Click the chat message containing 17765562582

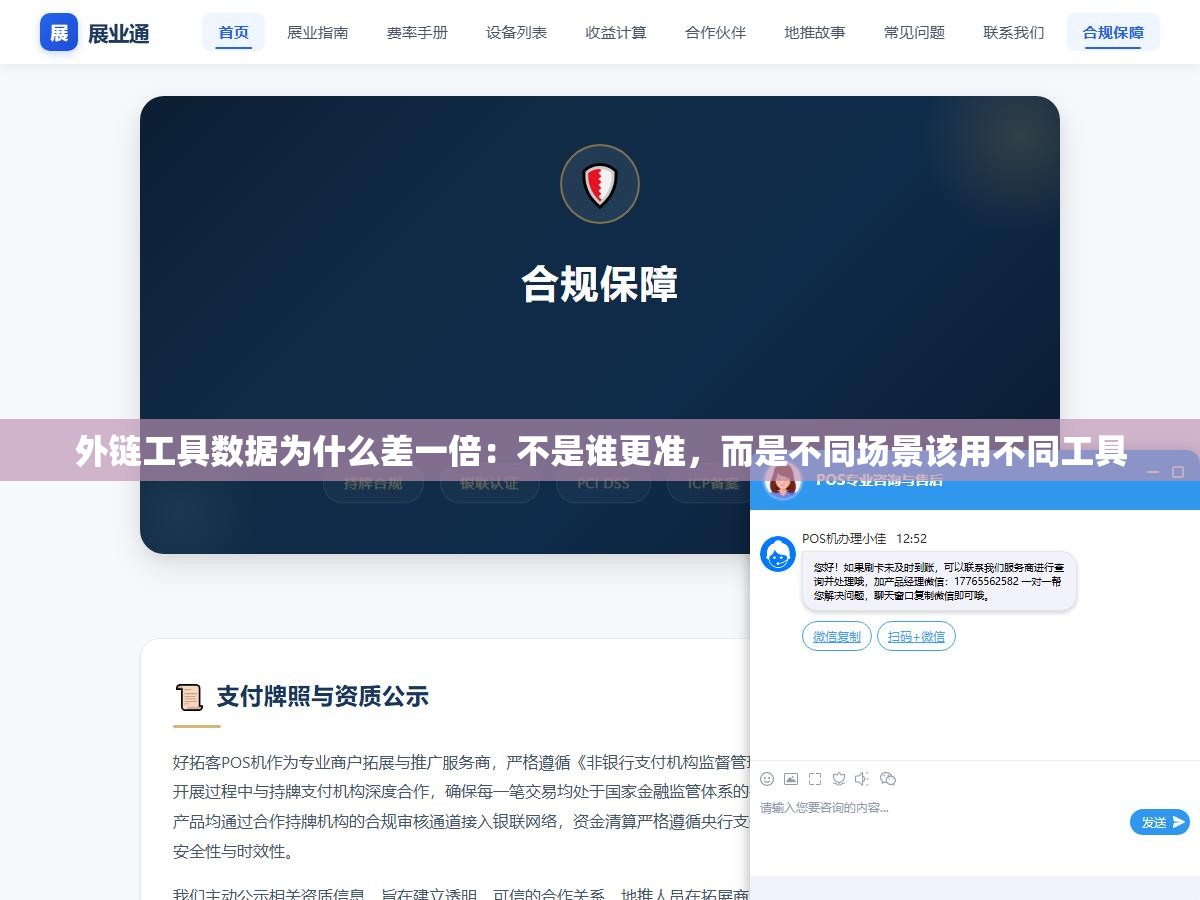(x=939, y=581)
